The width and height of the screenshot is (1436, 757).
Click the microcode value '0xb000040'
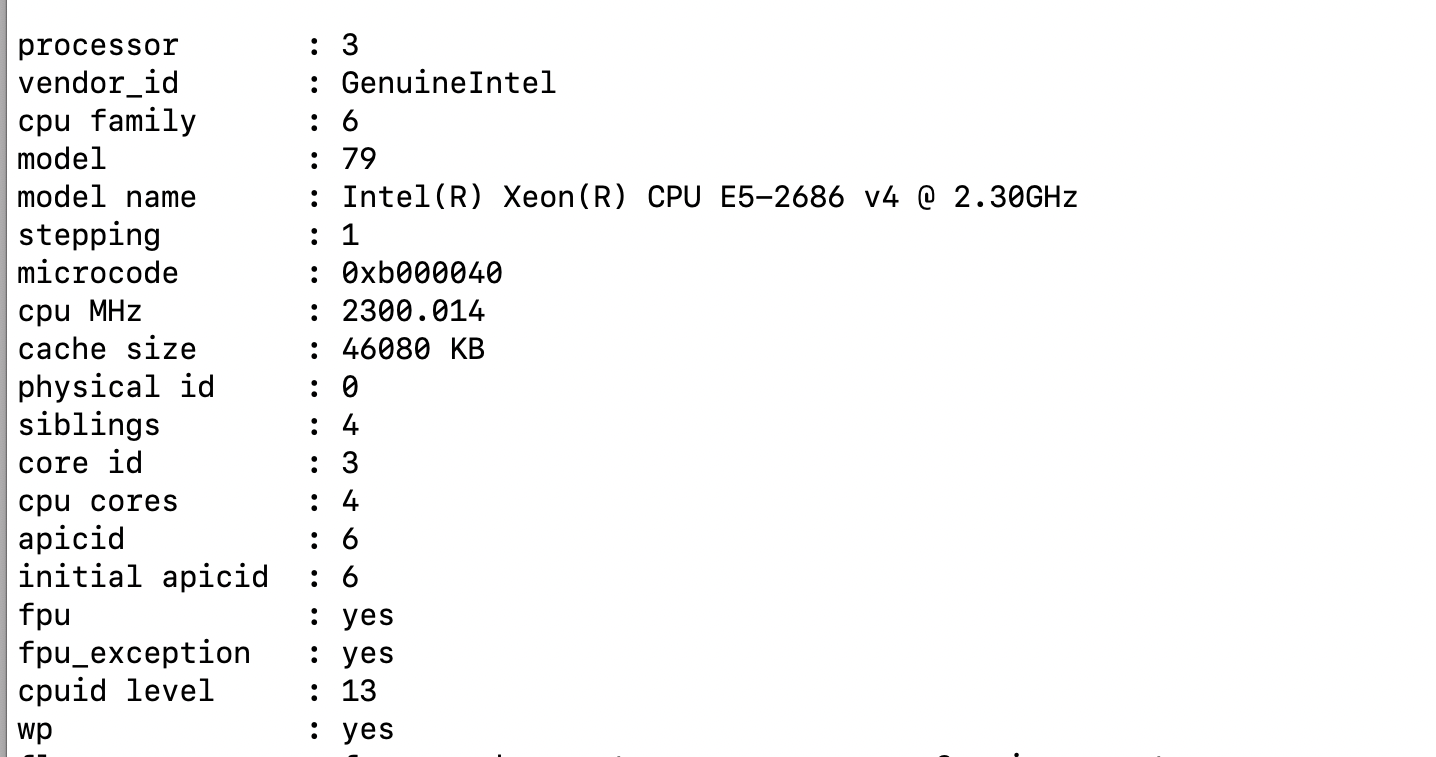pos(422,273)
